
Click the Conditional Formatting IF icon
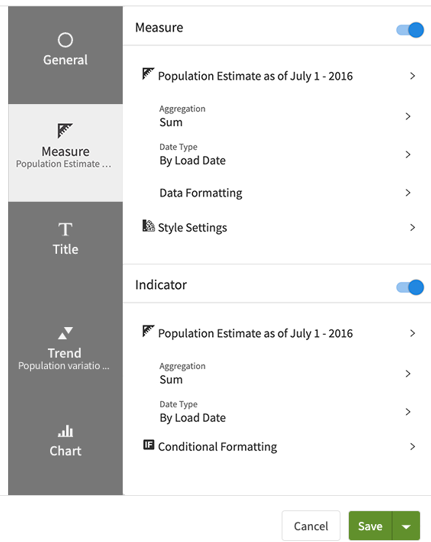[x=149, y=445]
